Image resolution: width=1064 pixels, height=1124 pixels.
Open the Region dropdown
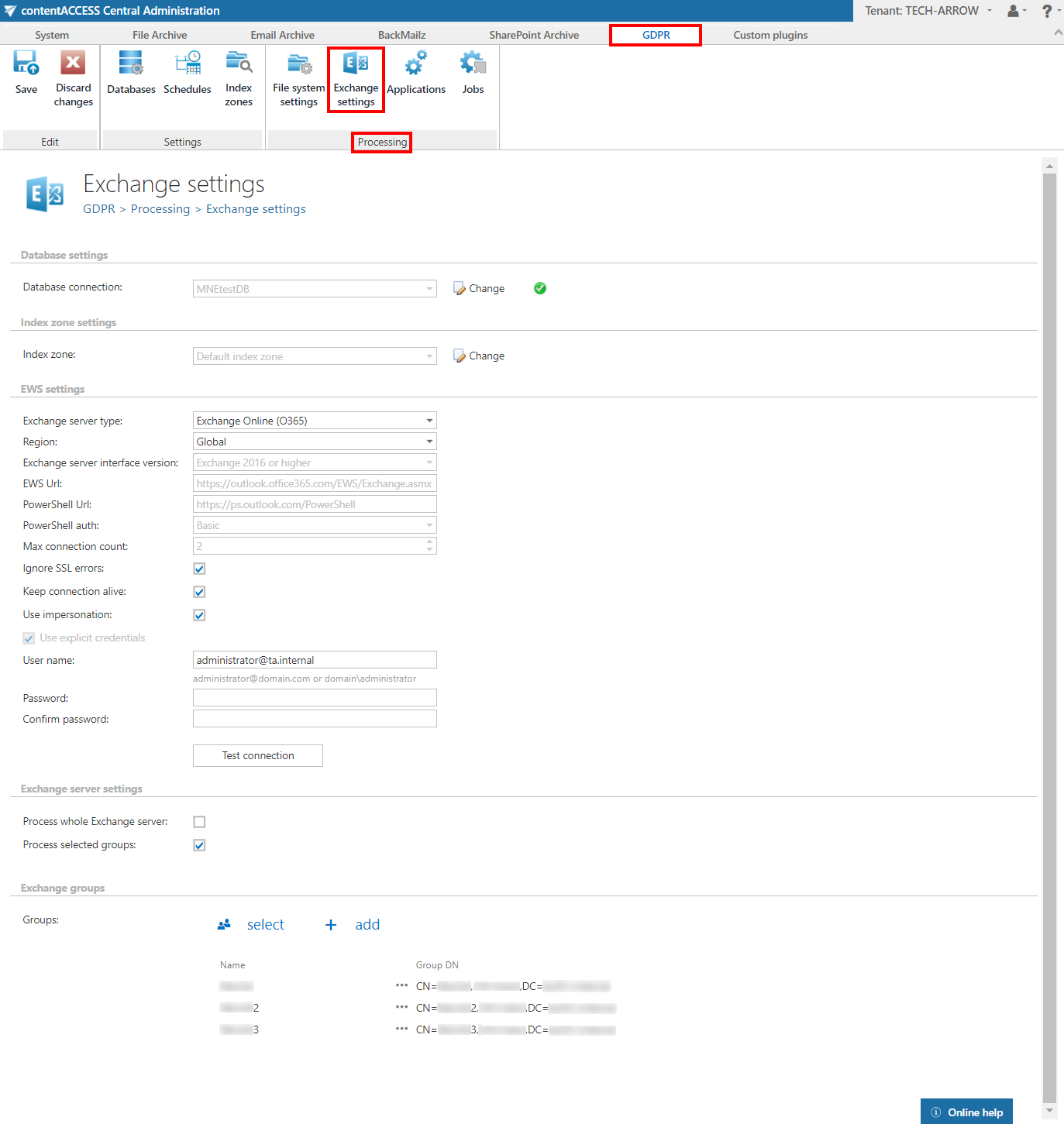click(x=315, y=442)
